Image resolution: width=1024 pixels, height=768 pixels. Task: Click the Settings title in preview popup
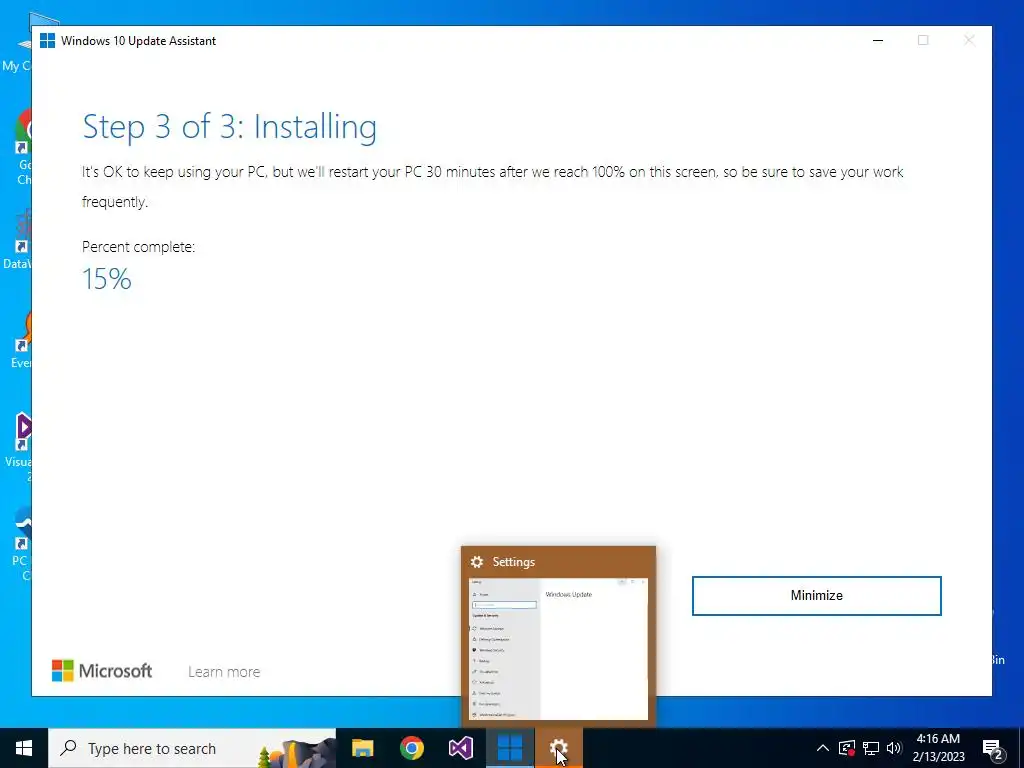[513, 562]
